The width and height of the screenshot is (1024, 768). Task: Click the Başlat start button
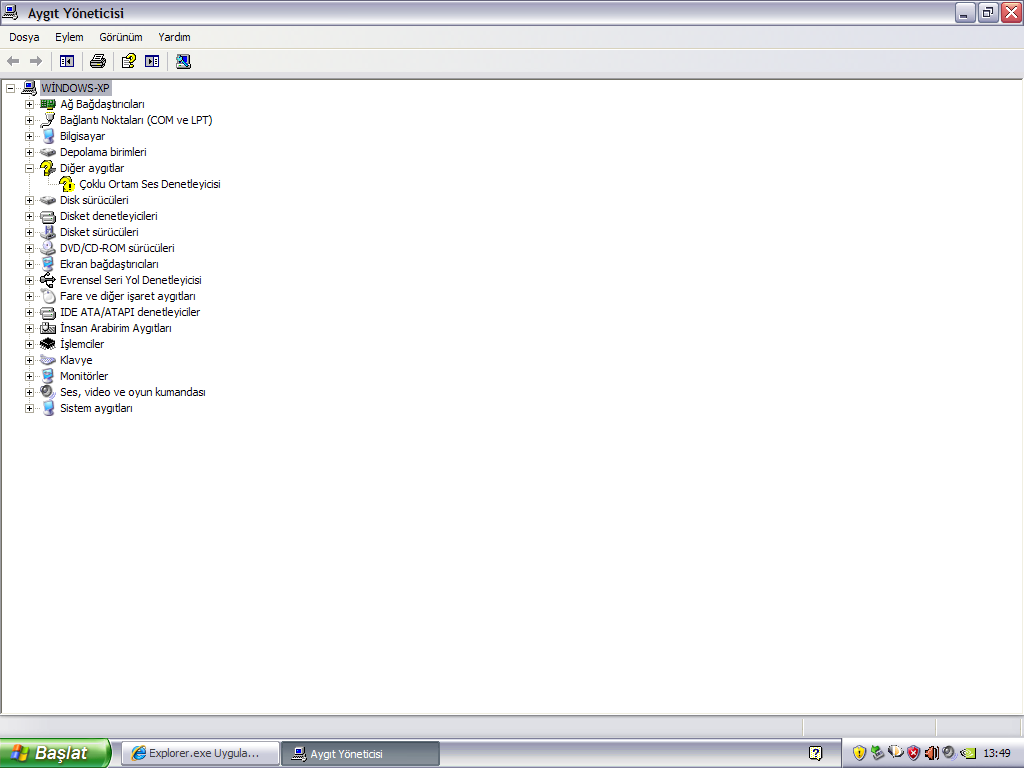55,753
